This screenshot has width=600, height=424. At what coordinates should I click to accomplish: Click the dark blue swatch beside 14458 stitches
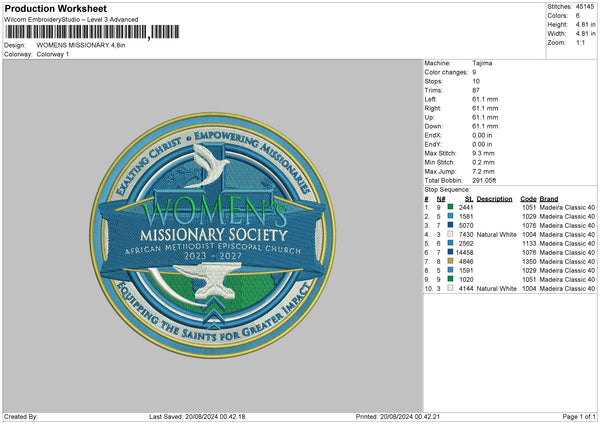tap(450, 252)
